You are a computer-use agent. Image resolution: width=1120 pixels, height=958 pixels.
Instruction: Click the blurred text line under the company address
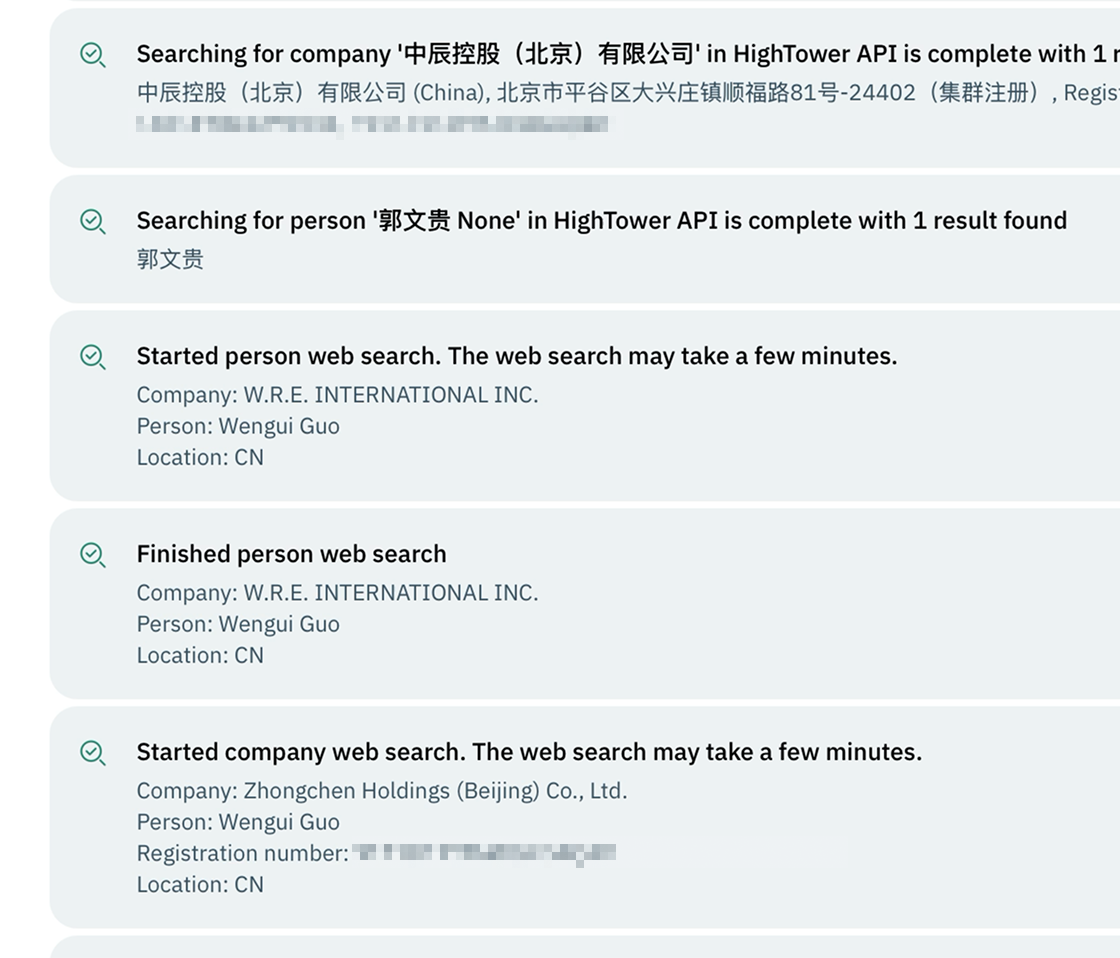point(372,124)
